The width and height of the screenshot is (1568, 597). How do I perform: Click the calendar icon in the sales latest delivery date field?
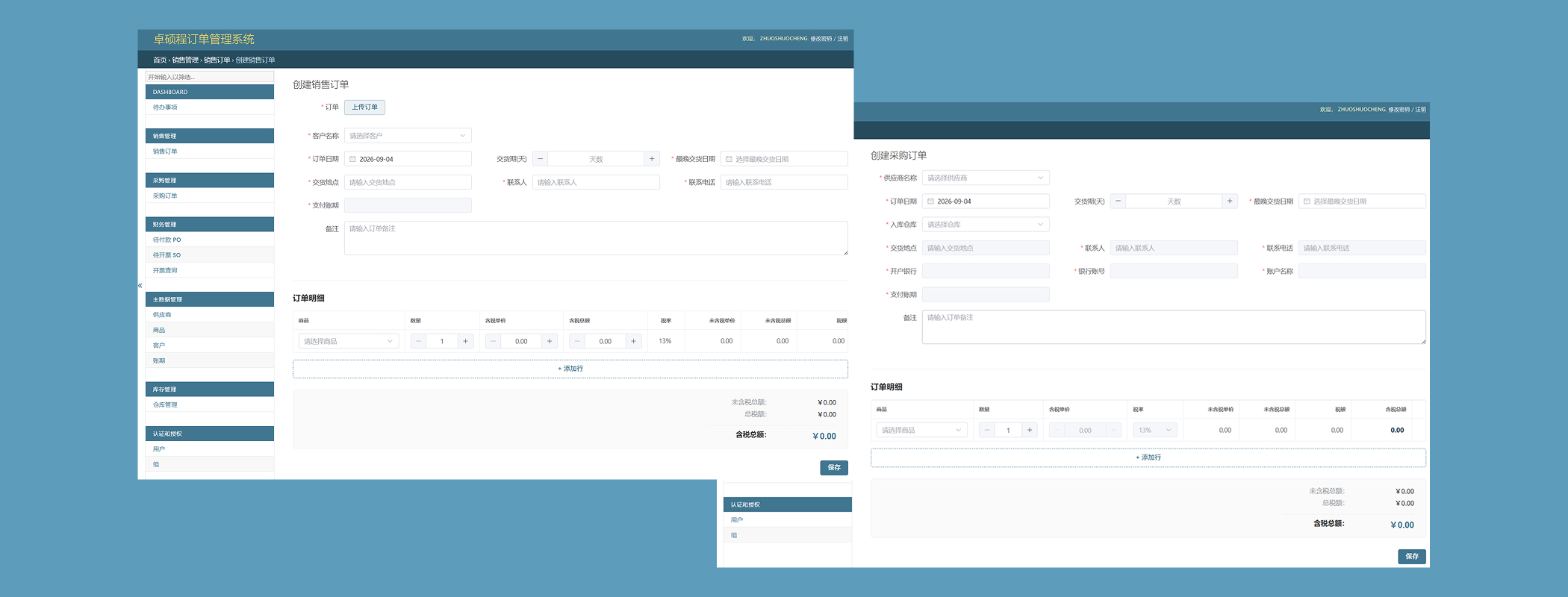pyautogui.click(x=729, y=159)
